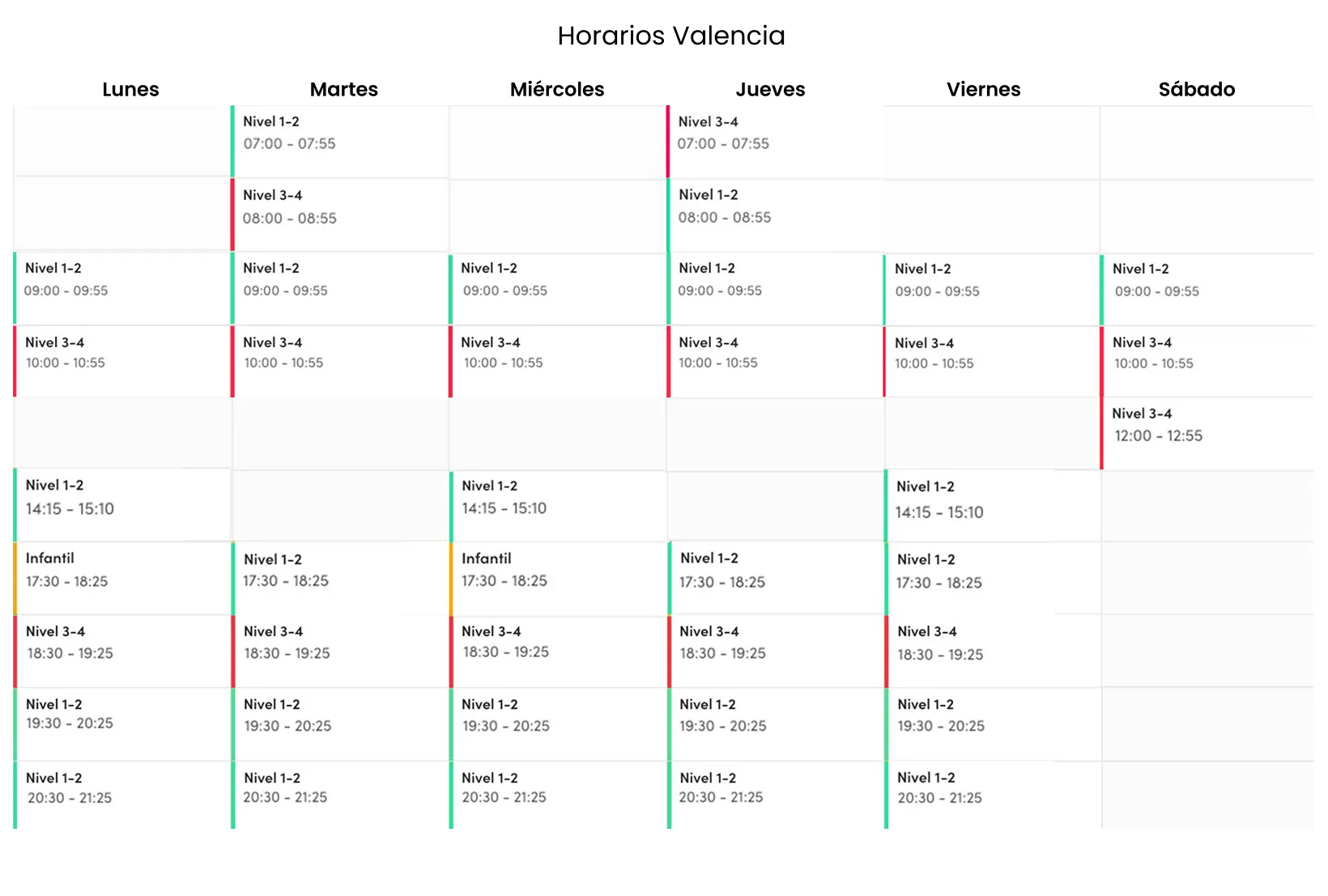Pick Viernes Nivel 1-2 class at 14:15
The image size is (1328, 896).
point(992,506)
